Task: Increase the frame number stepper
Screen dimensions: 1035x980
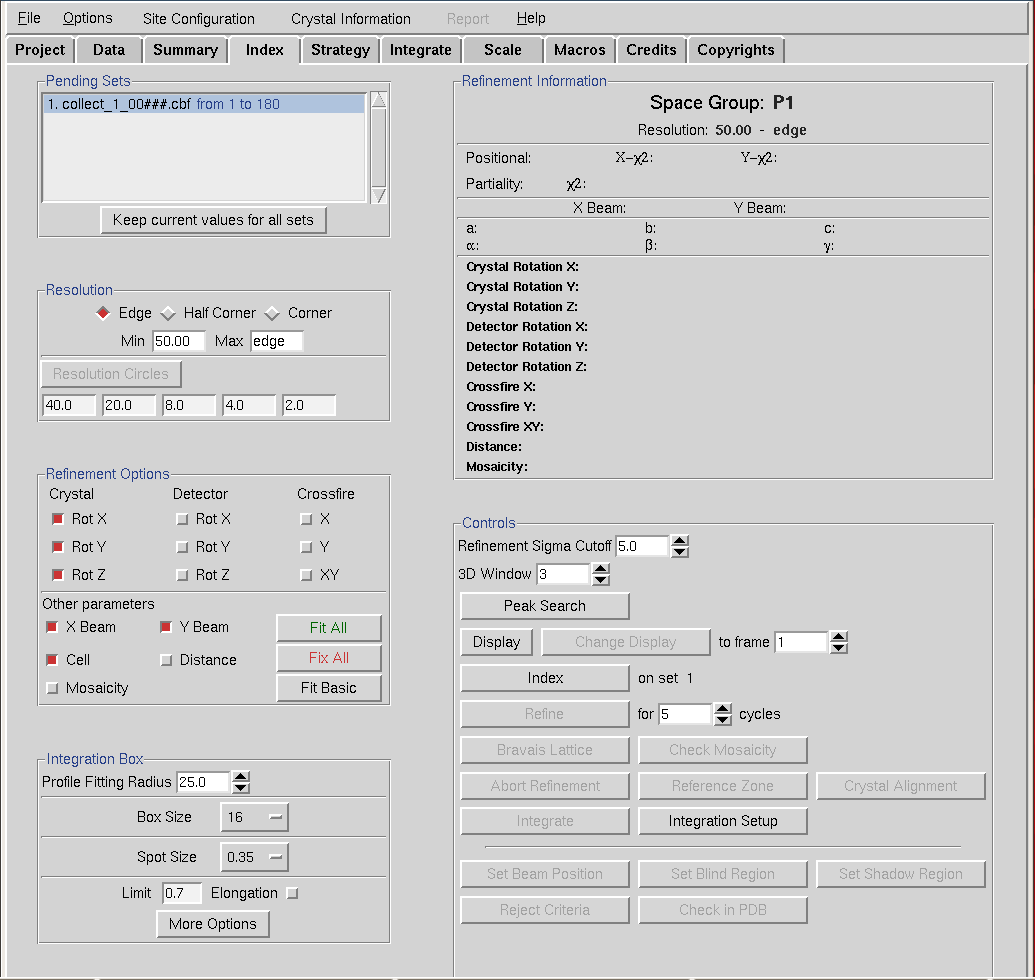Action: pos(838,637)
